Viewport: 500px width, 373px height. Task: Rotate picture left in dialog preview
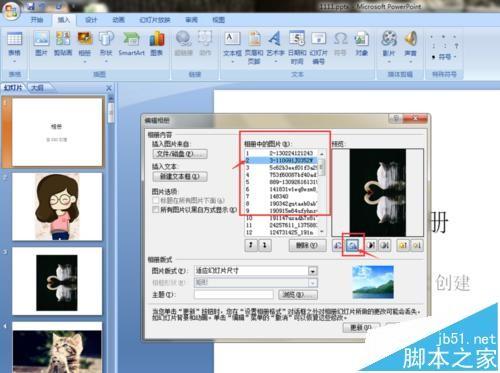(338, 246)
